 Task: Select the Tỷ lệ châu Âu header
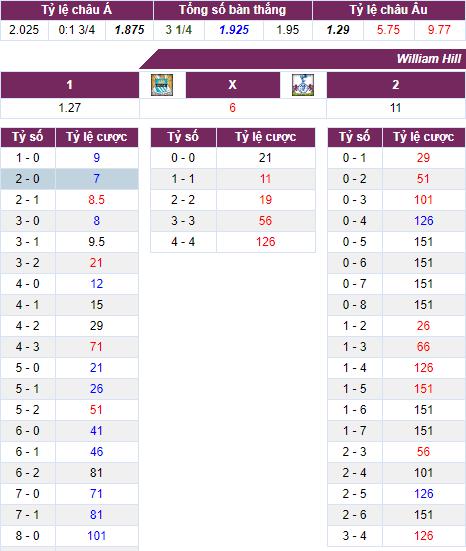pos(389,10)
